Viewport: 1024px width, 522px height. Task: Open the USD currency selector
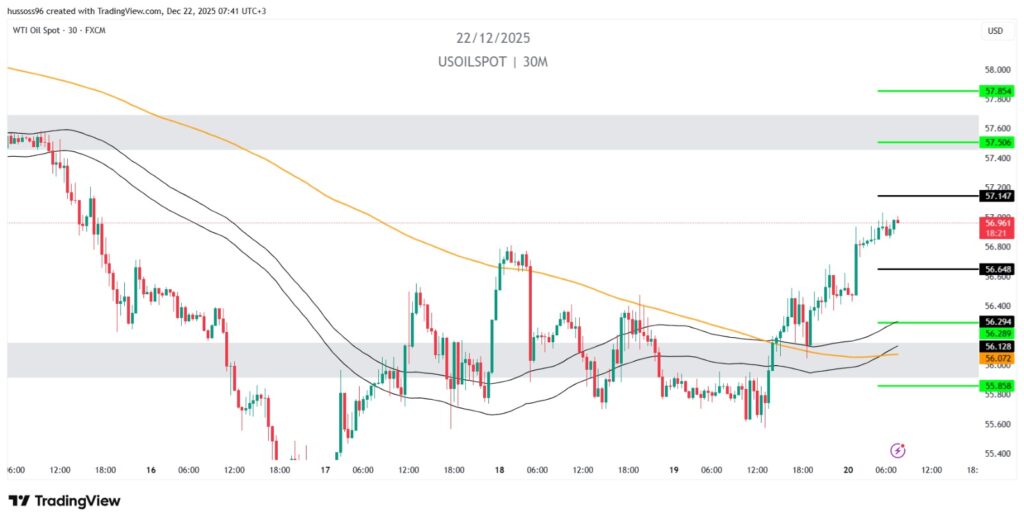(994, 31)
